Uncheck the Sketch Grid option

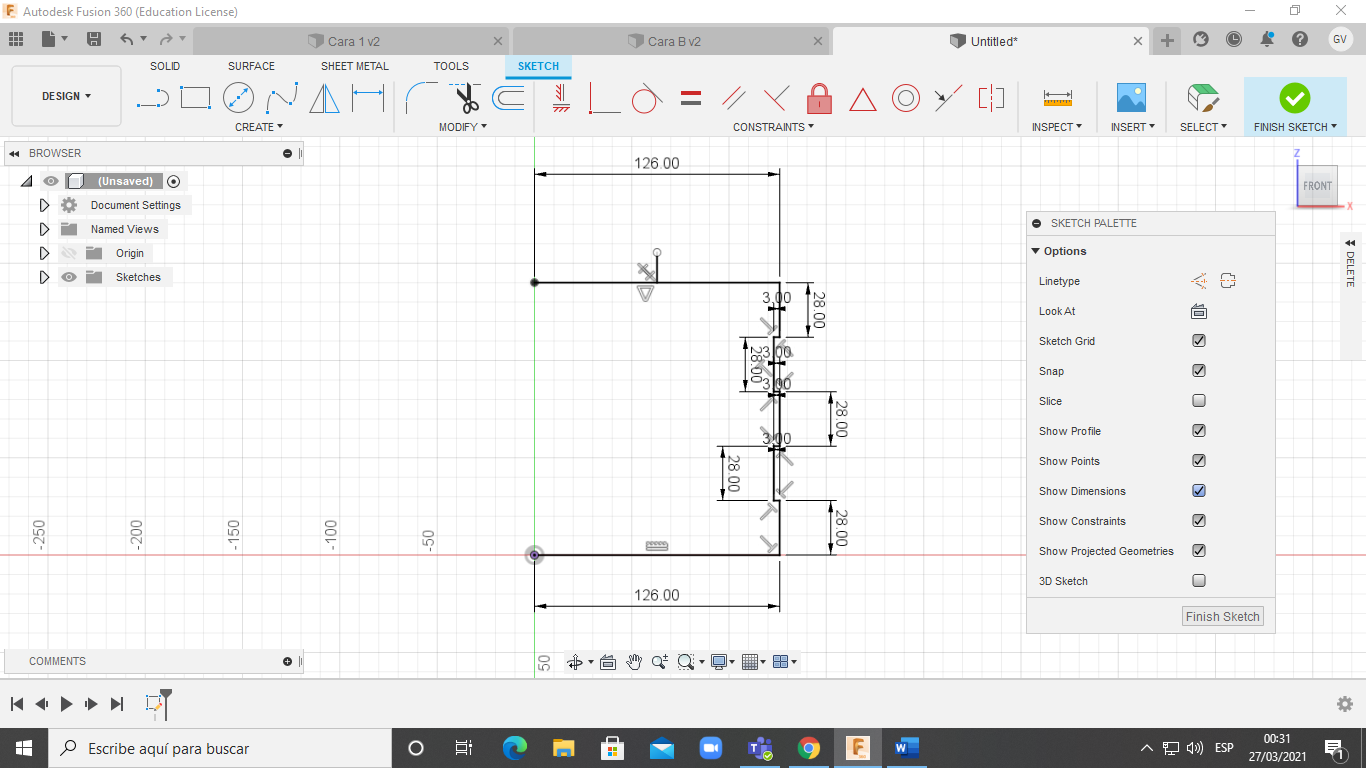pyautogui.click(x=1199, y=341)
